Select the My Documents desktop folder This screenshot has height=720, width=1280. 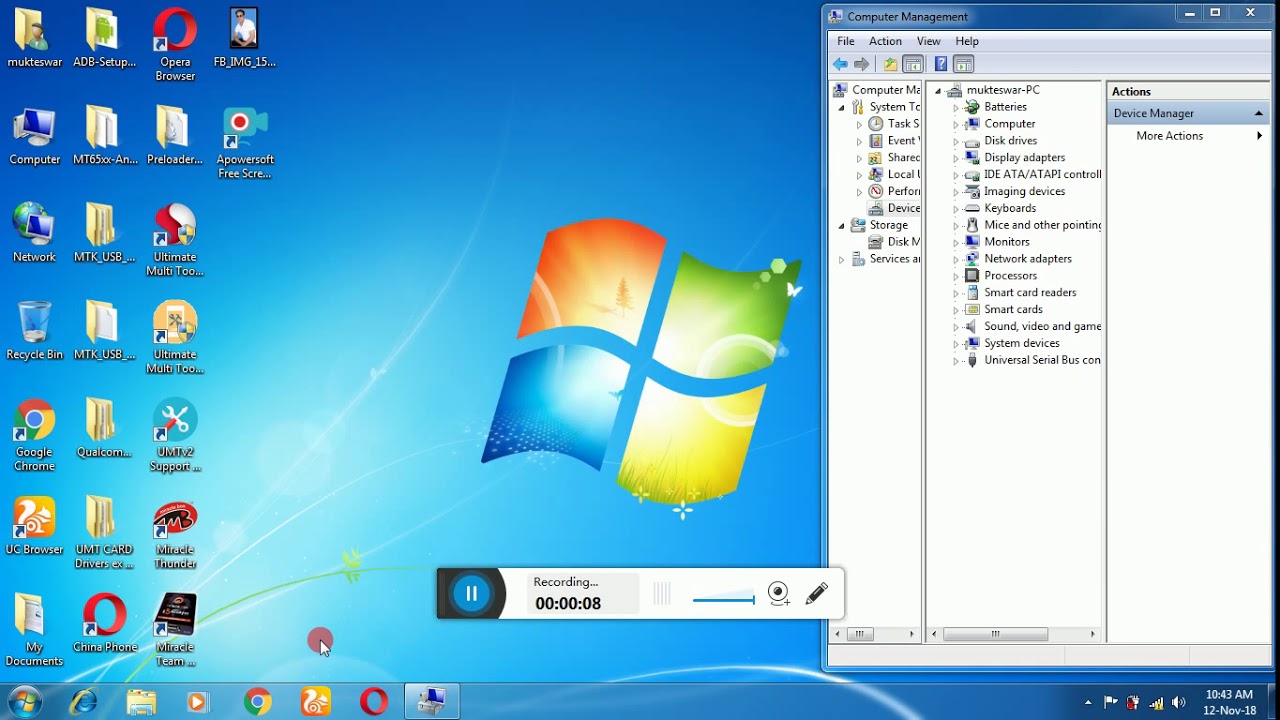tap(34, 630)
